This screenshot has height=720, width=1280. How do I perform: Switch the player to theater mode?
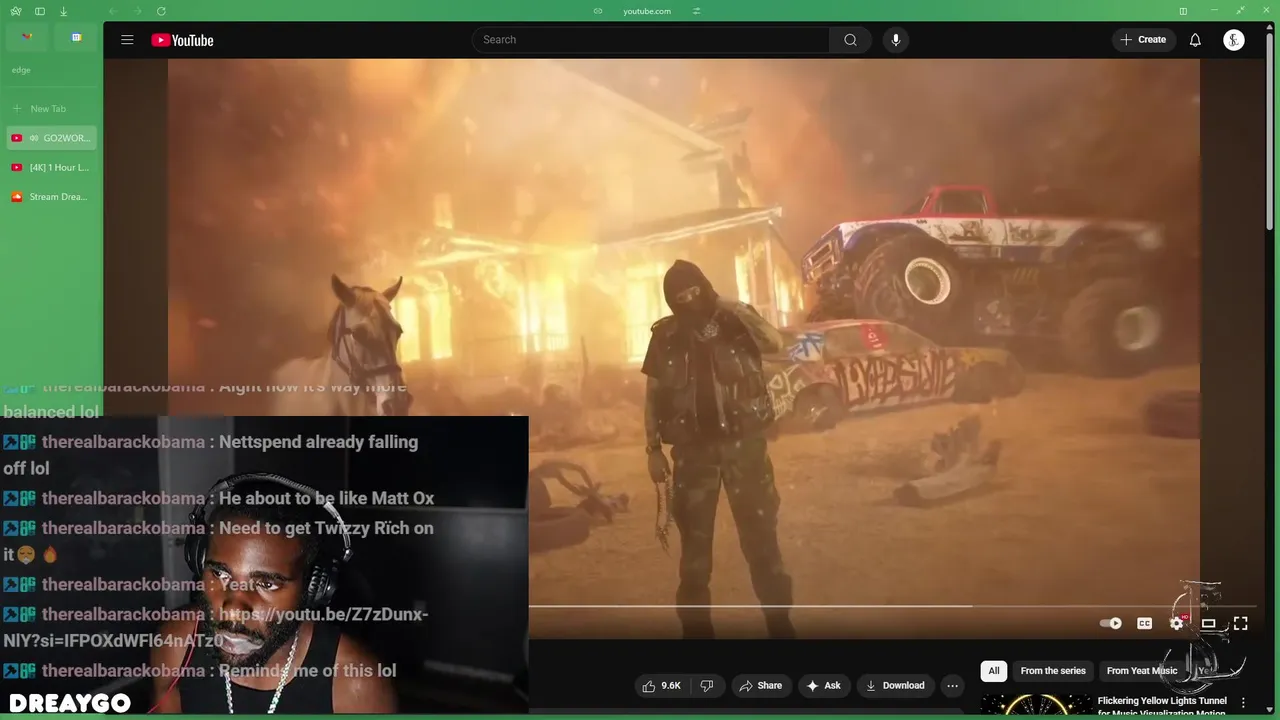pyautogui.click(x=1208, y=623)
